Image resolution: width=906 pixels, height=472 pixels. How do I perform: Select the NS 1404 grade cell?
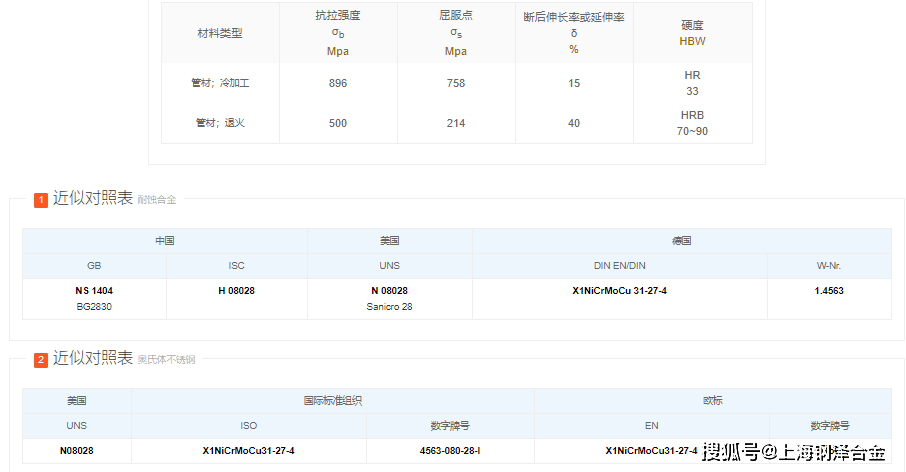point(94,291)
